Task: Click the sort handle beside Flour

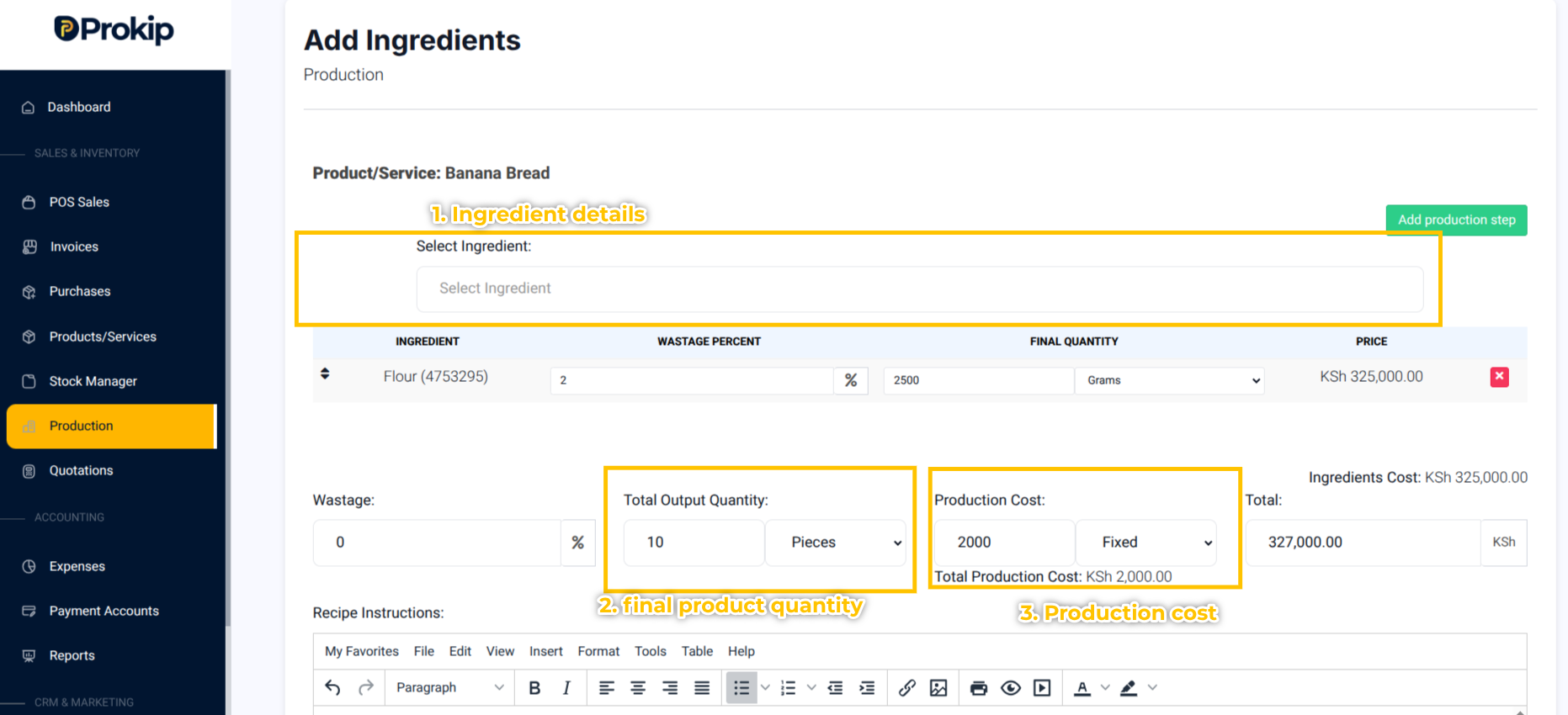Action: point(325,373)
